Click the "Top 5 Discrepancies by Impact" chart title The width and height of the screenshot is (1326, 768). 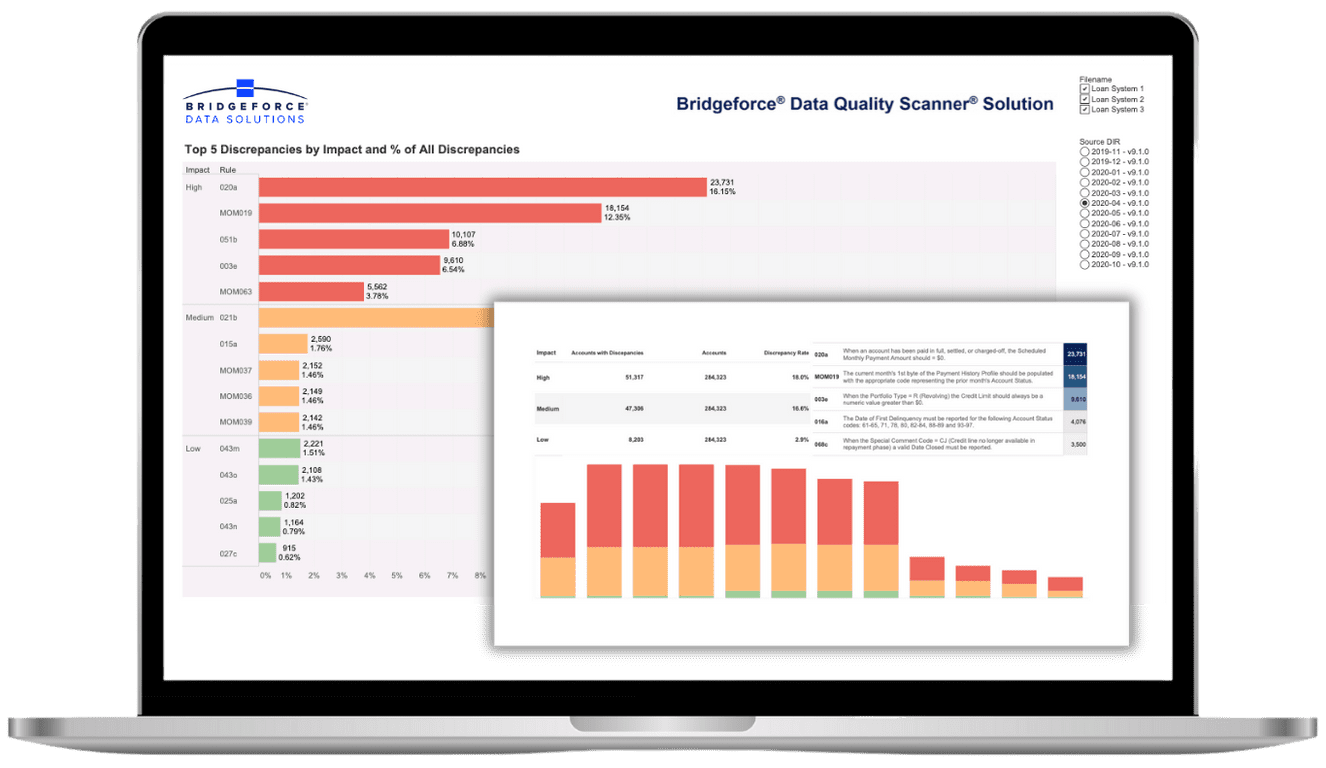352,150
